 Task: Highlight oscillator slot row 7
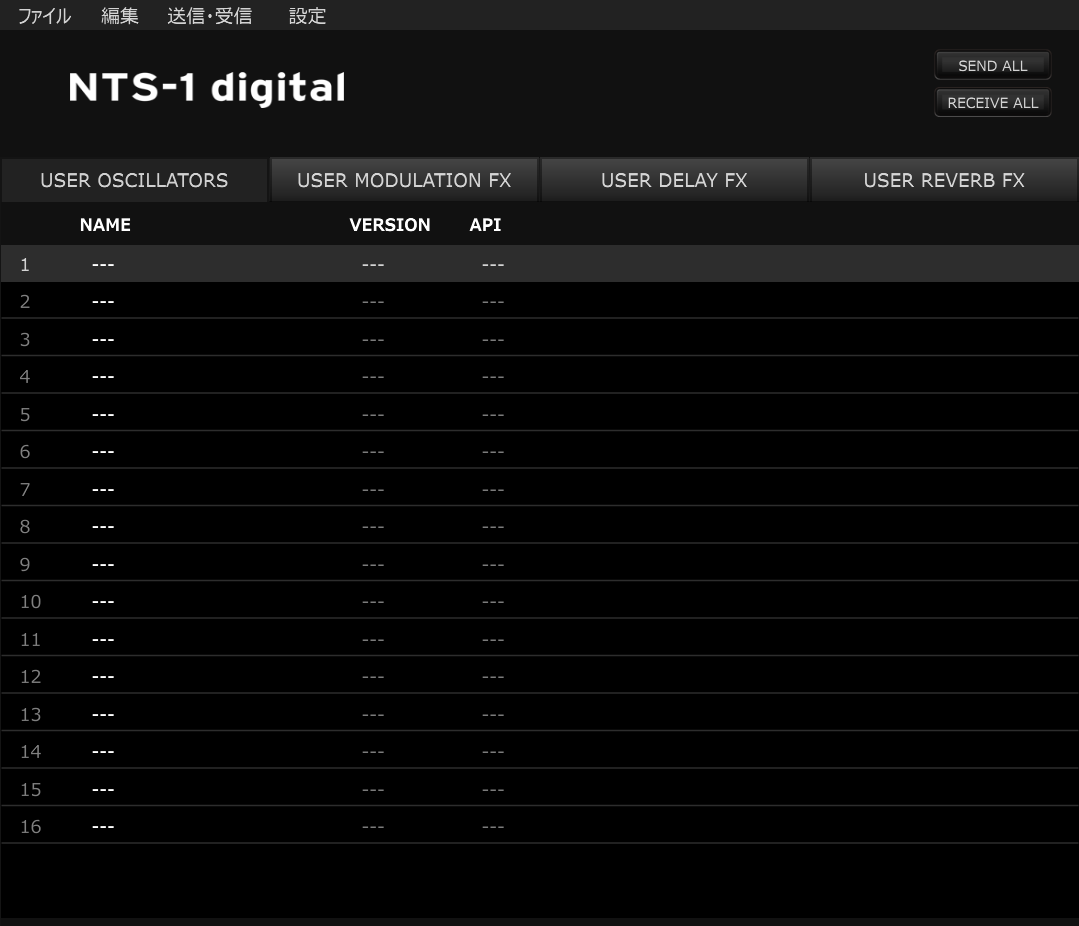coord(540,489)
